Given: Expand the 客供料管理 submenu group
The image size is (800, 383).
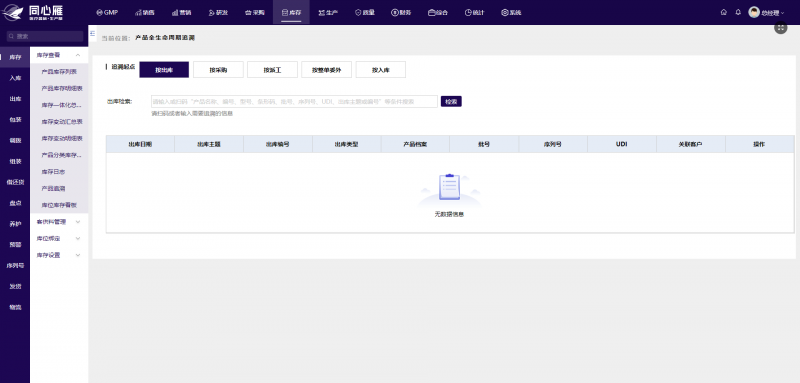Looking at the screenshot, I should point(59,222).
